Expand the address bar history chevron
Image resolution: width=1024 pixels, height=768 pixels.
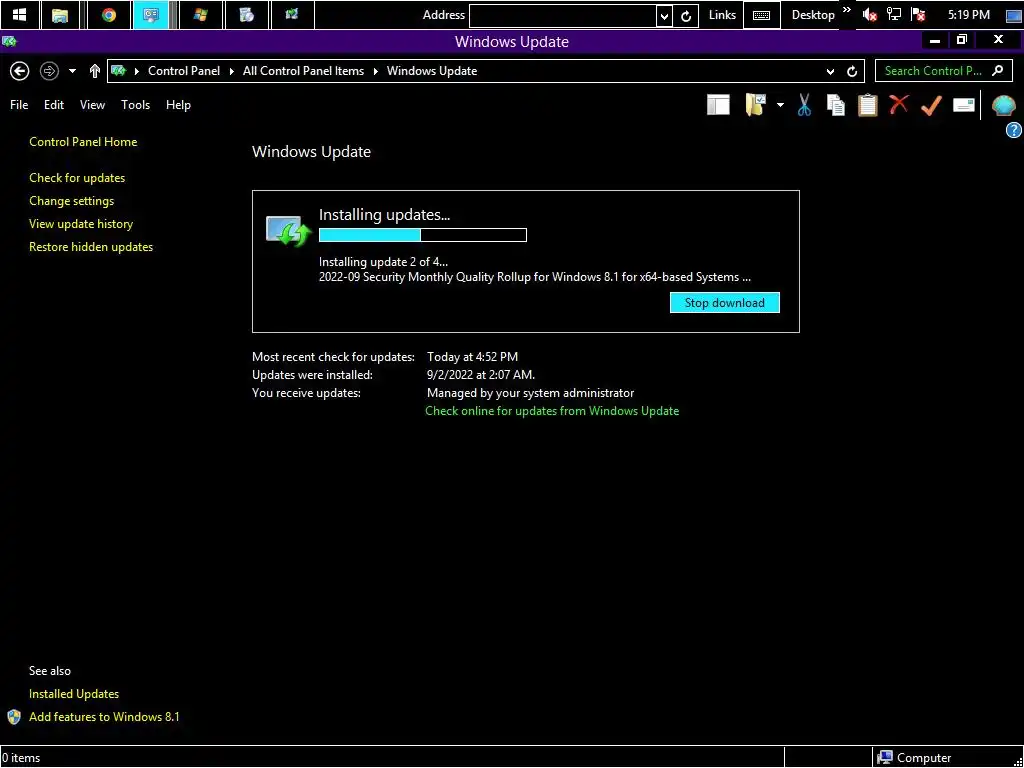(830, 71)
